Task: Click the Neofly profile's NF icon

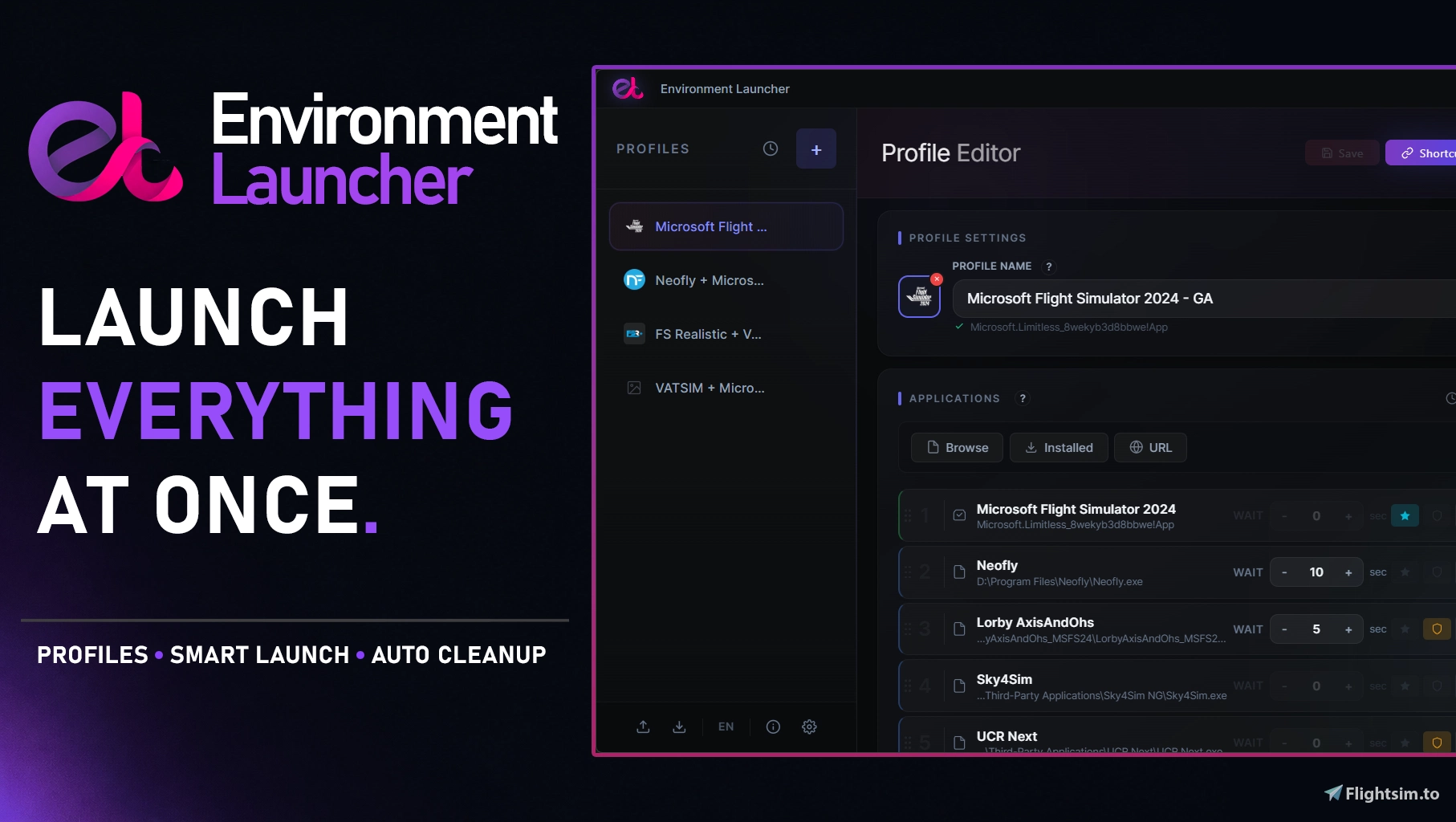Action: click(634, 279)
